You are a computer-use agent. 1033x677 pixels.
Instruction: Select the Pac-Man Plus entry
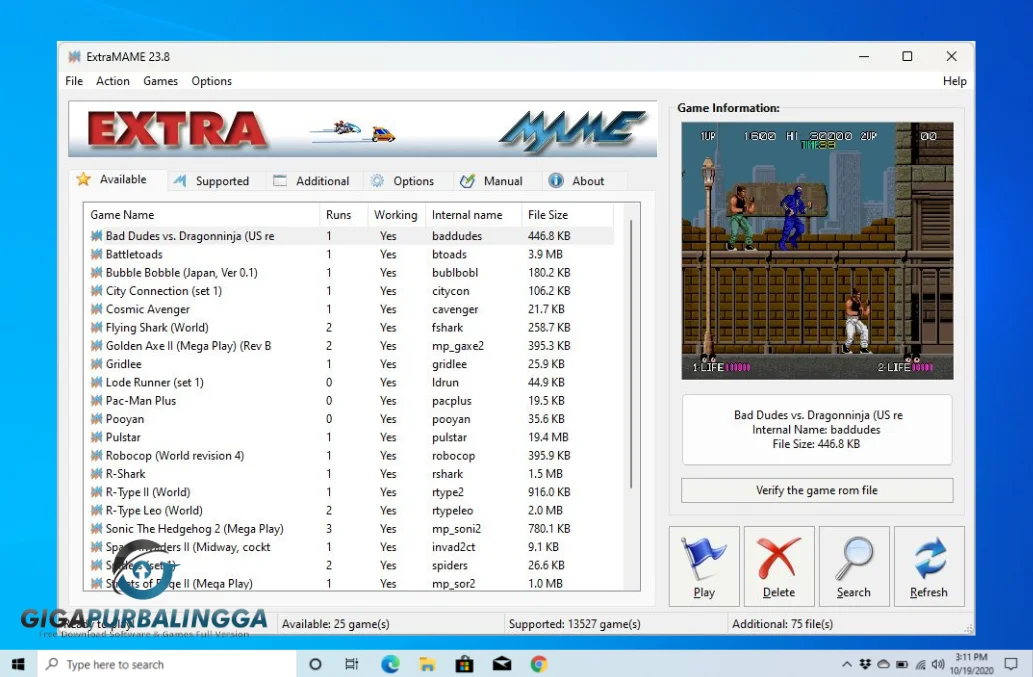tap(351, 400)
